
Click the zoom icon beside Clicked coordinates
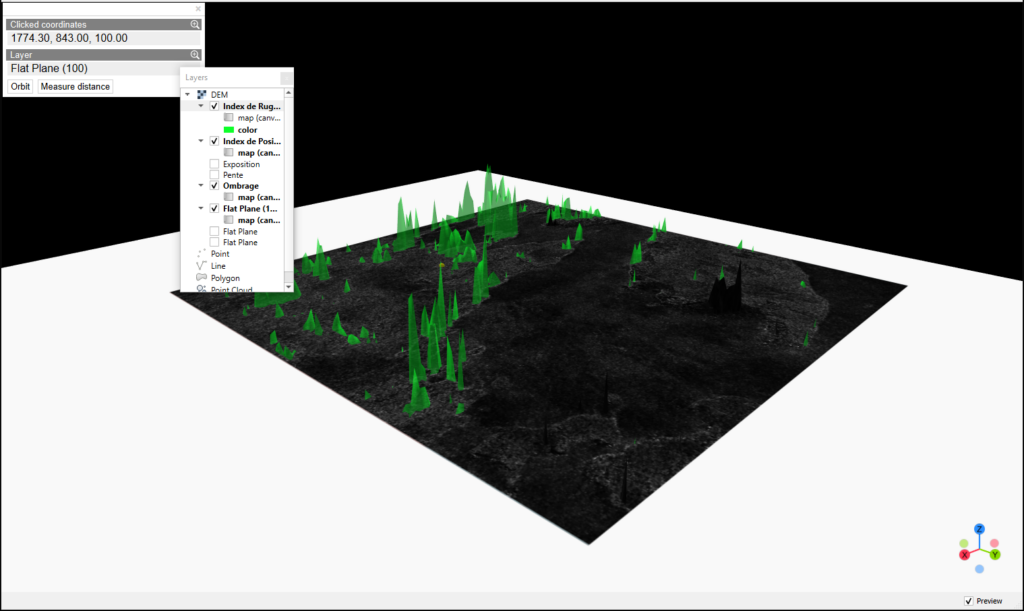coord(196,24)
